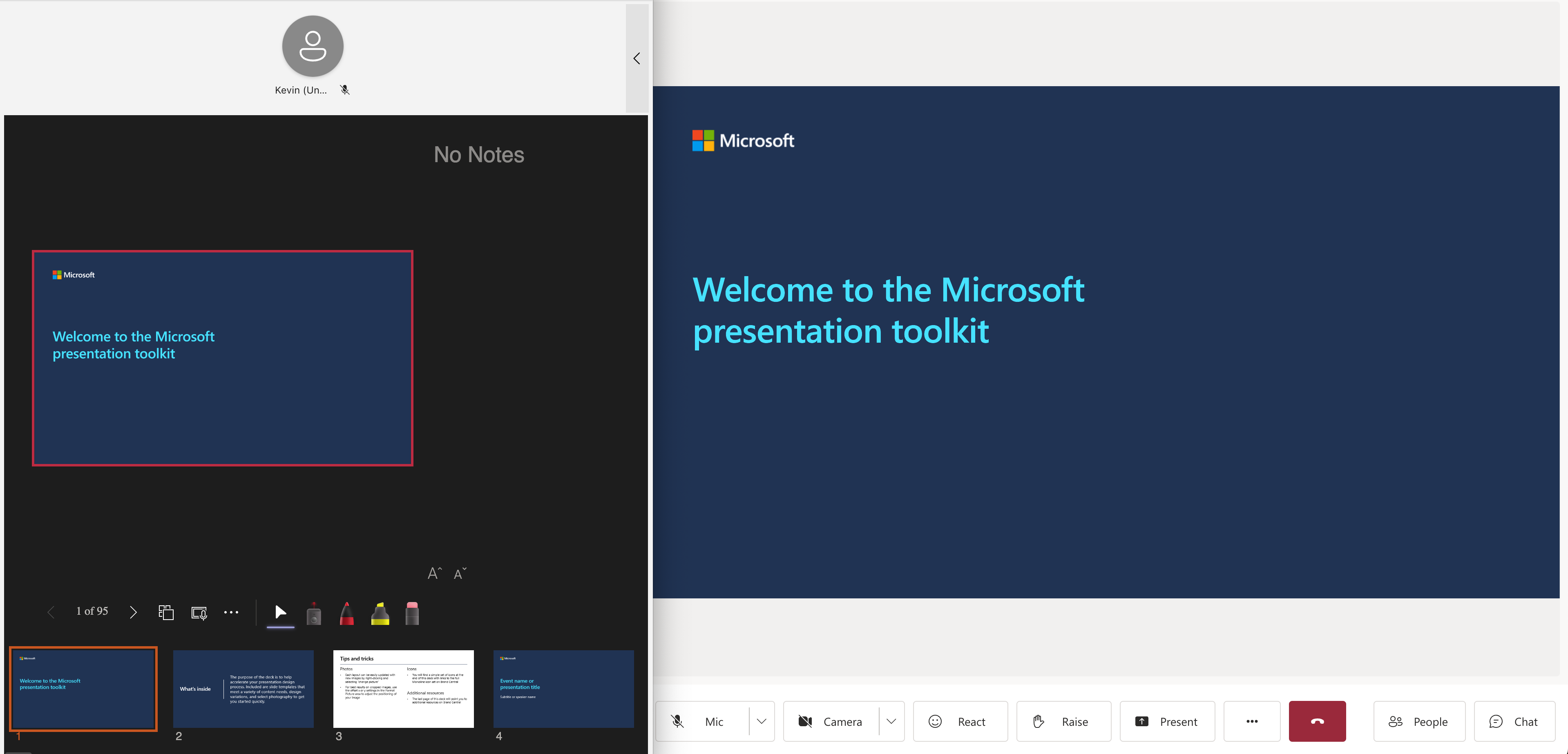Open the Chat panel
The height and width of the screenshot is (754, 1568).
(x=1514, y=722)
